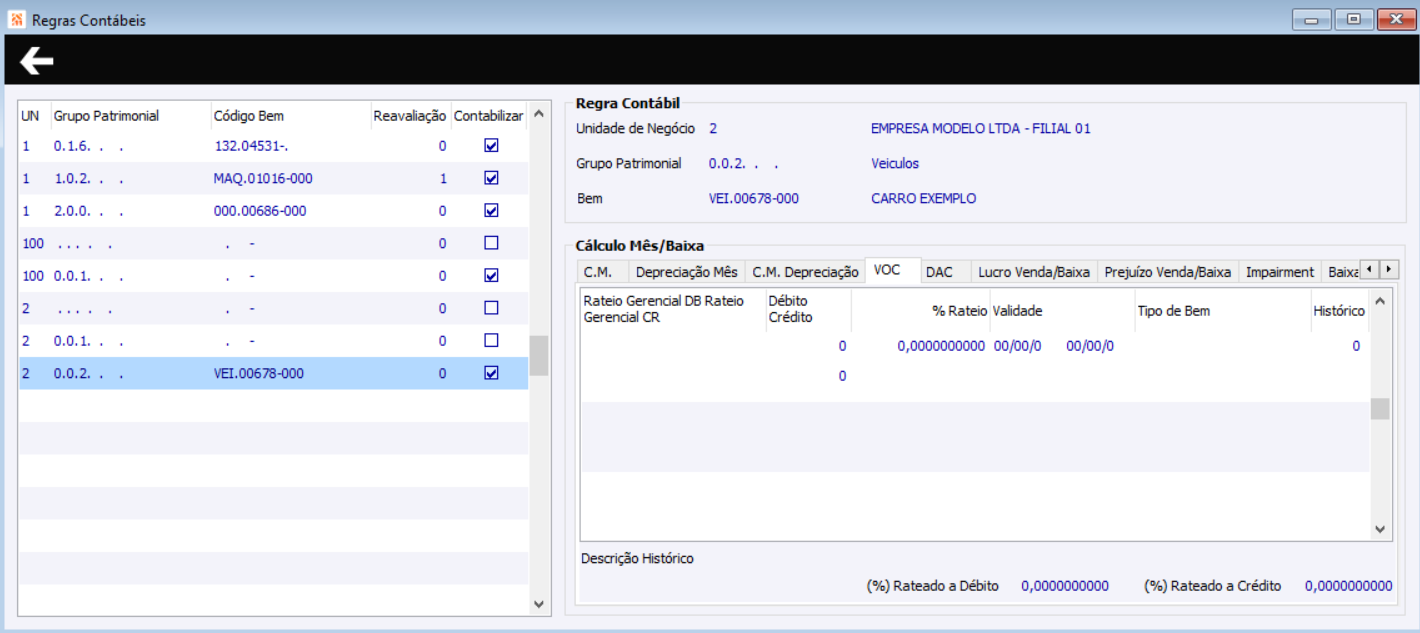Select the 132.04531-. row code
This screenshot has height=633, width=1420.
pos(253,146)
